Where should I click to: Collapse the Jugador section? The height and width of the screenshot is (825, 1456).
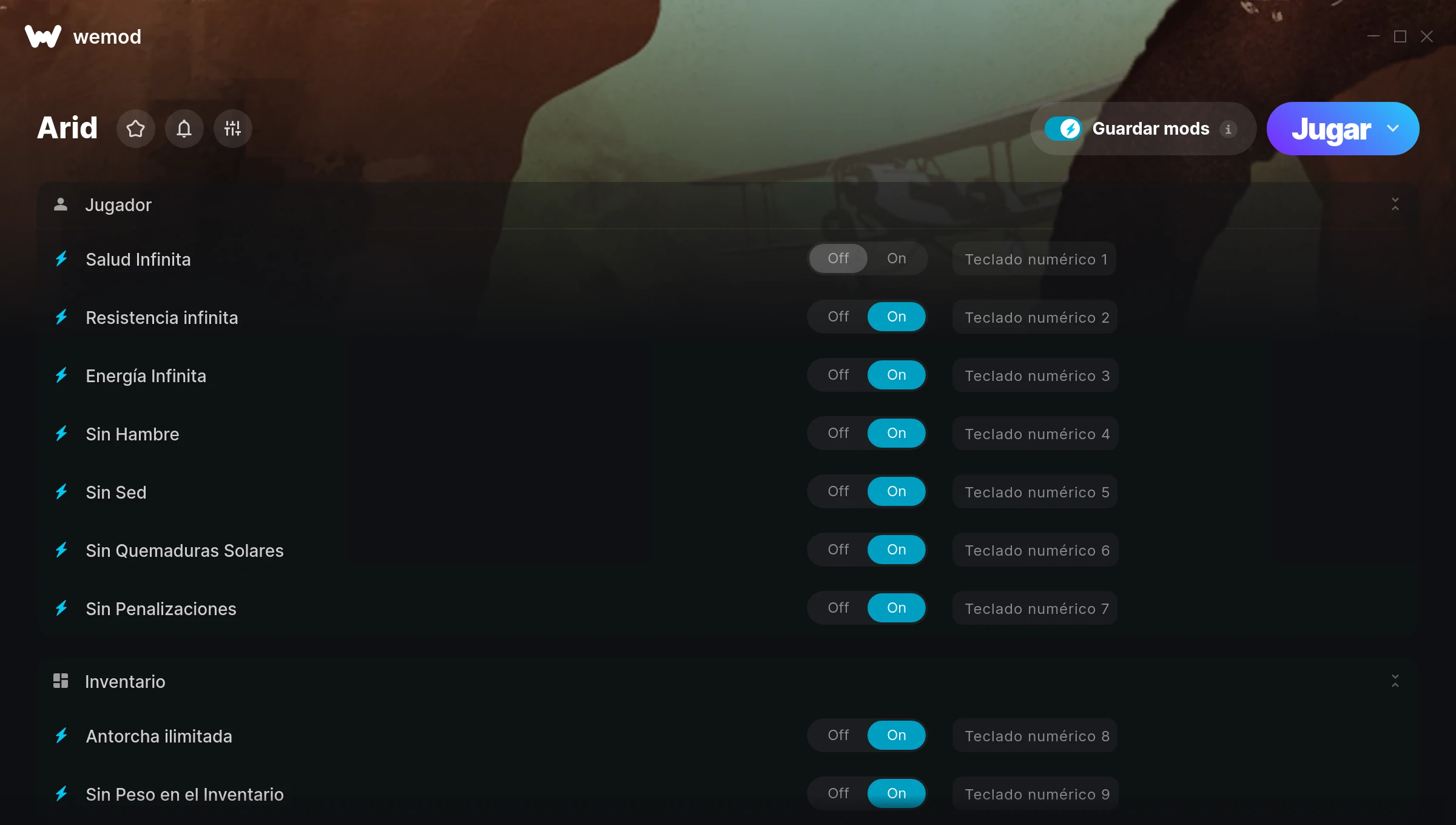[1395, 204]
